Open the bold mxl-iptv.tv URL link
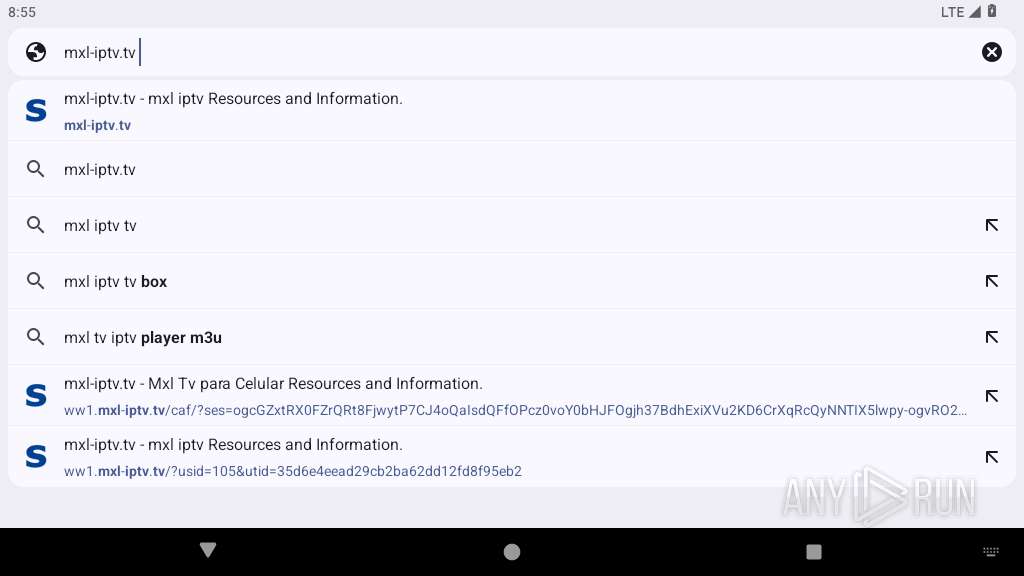This screenshot has height=576, width=1024. point(97,125)
